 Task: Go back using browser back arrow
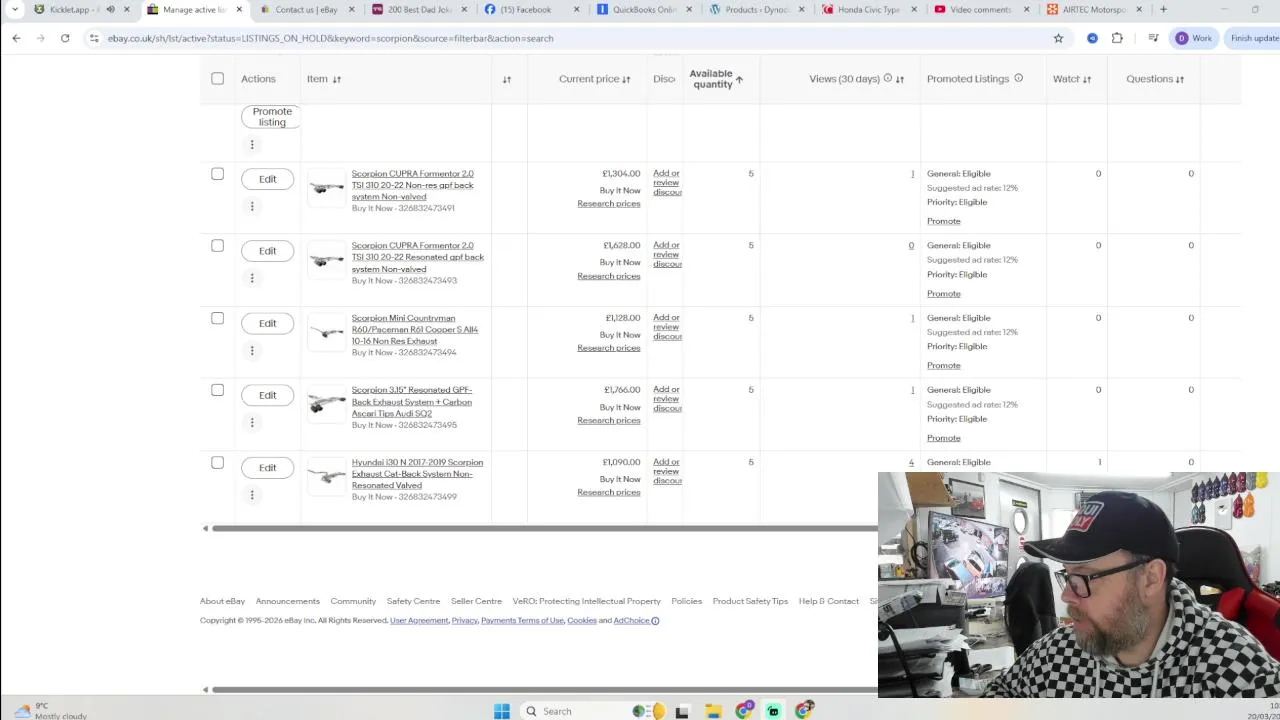(x=16, y=38)
